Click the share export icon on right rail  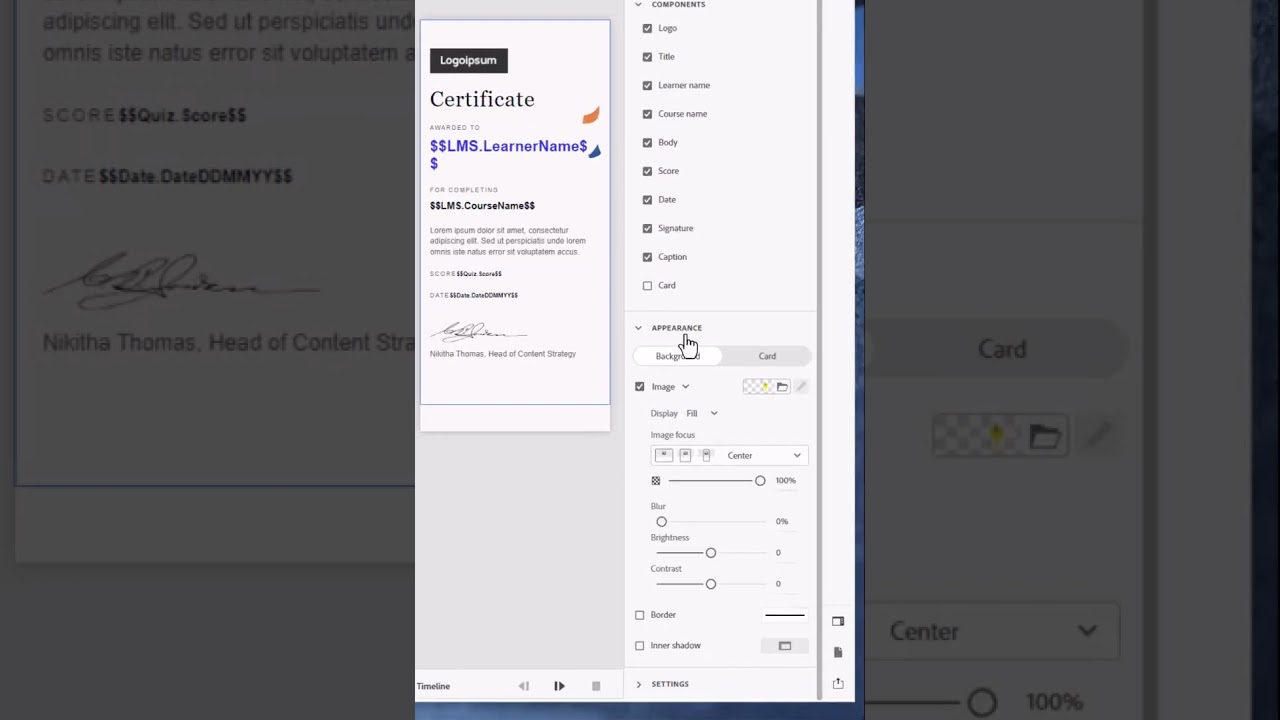838,684
